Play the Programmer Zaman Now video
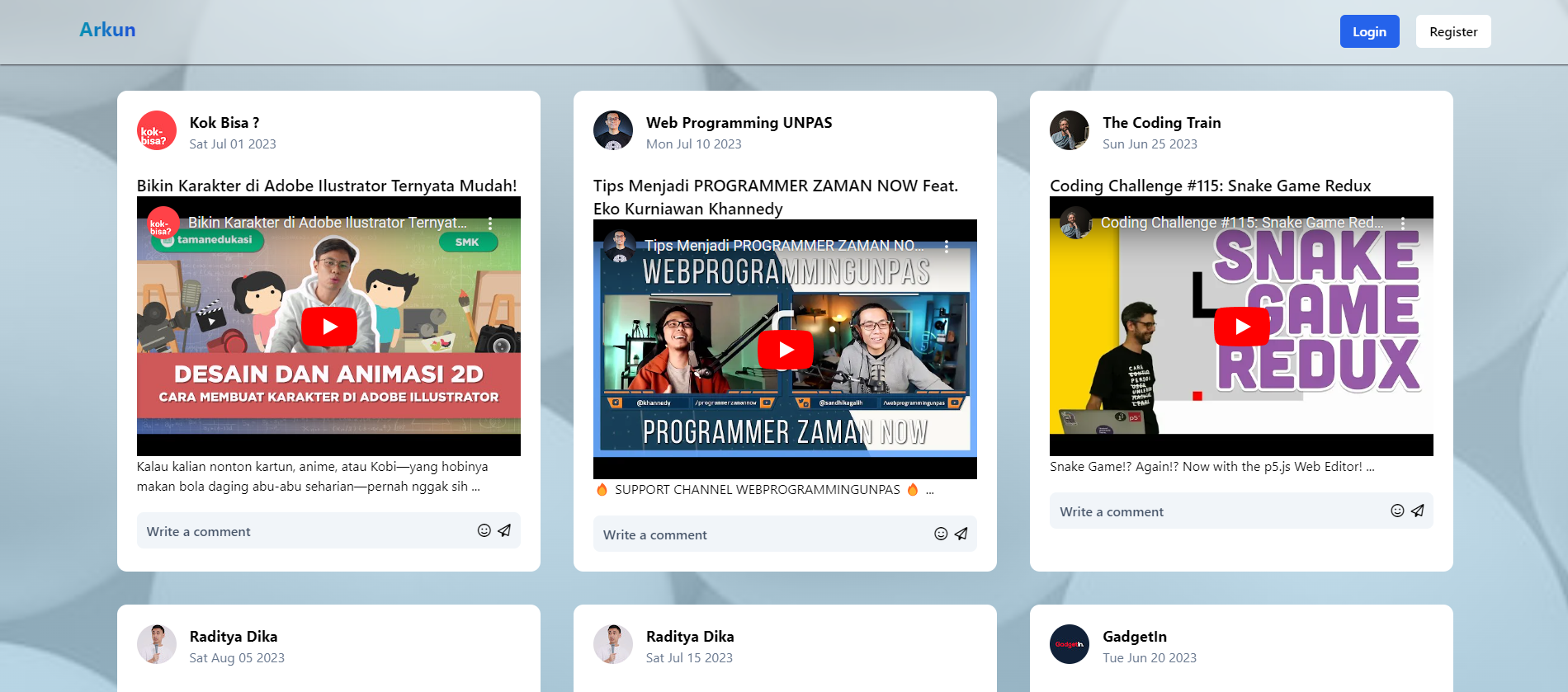Screen dimensions: 1568x692 click(x=786, y=350)
